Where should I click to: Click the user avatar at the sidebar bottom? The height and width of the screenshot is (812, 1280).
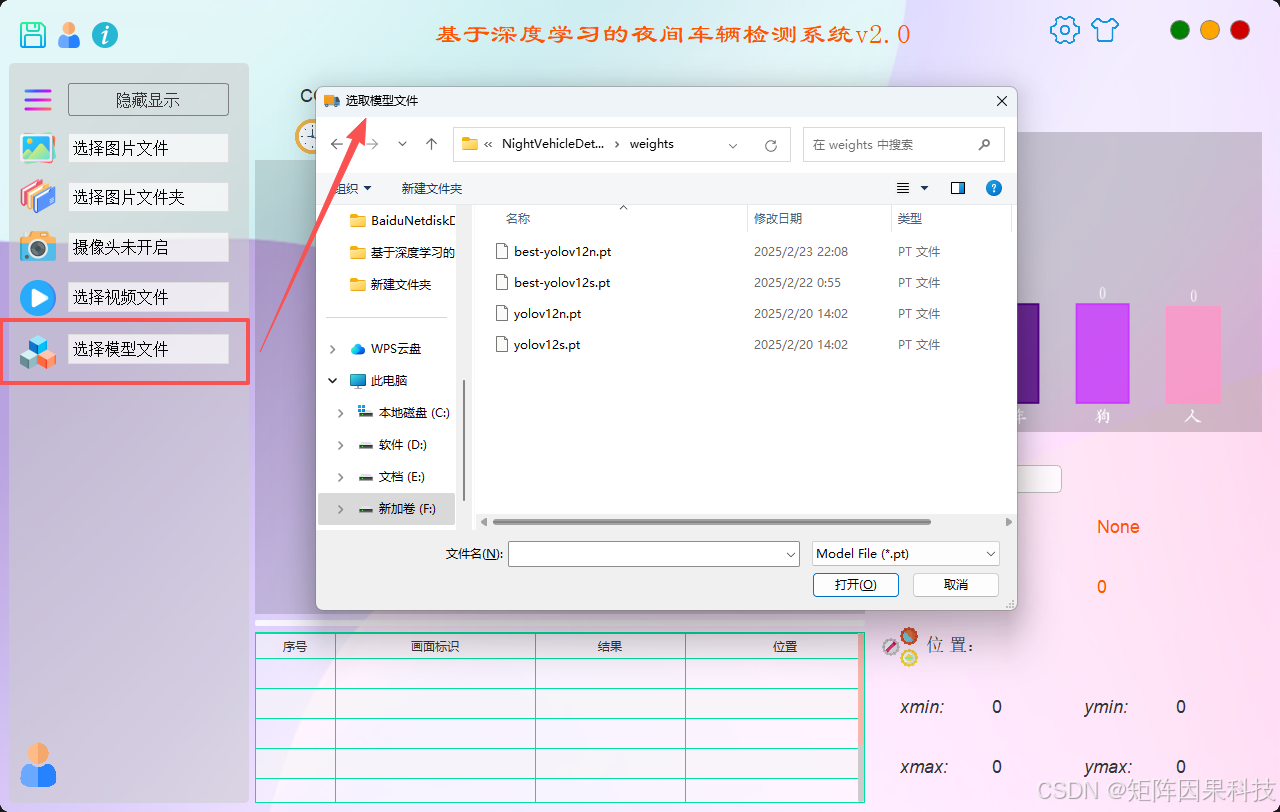click(38, 764)
